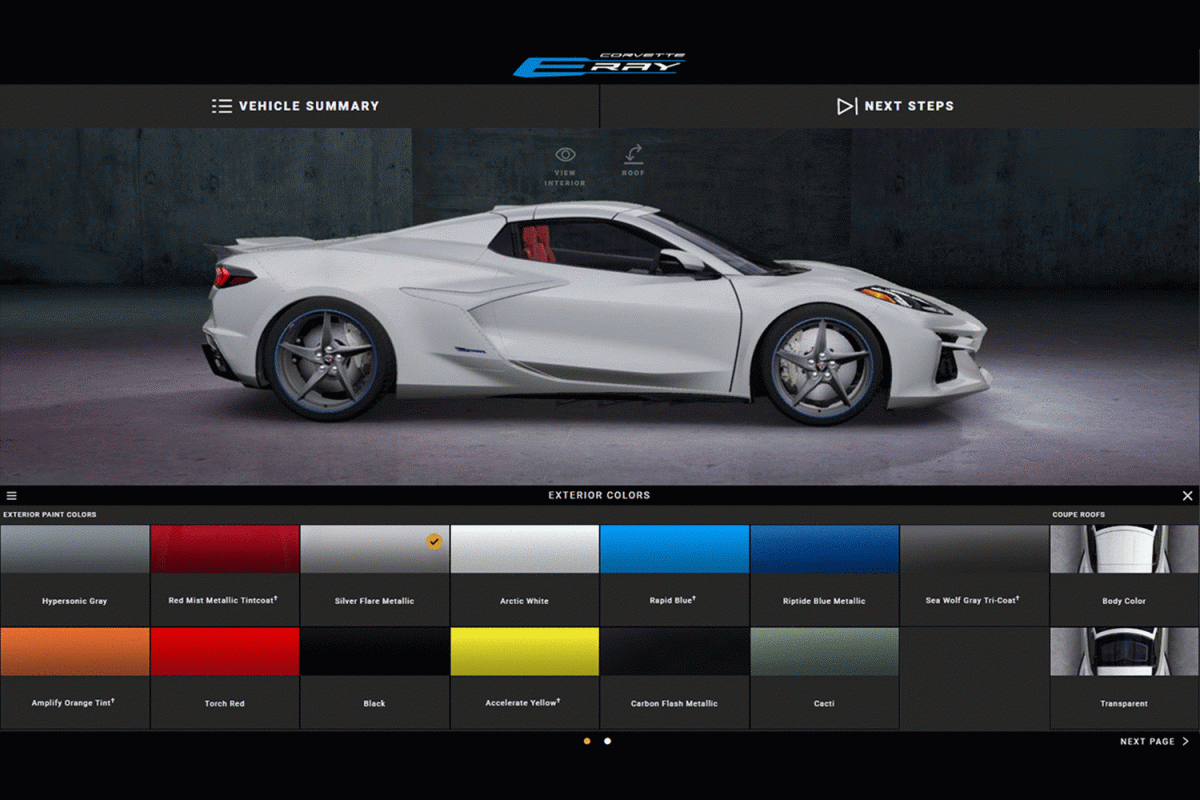Screen dimensions: 1200x800
Task: Switch paint selection to Arctic White
Action: pos(524,575)
